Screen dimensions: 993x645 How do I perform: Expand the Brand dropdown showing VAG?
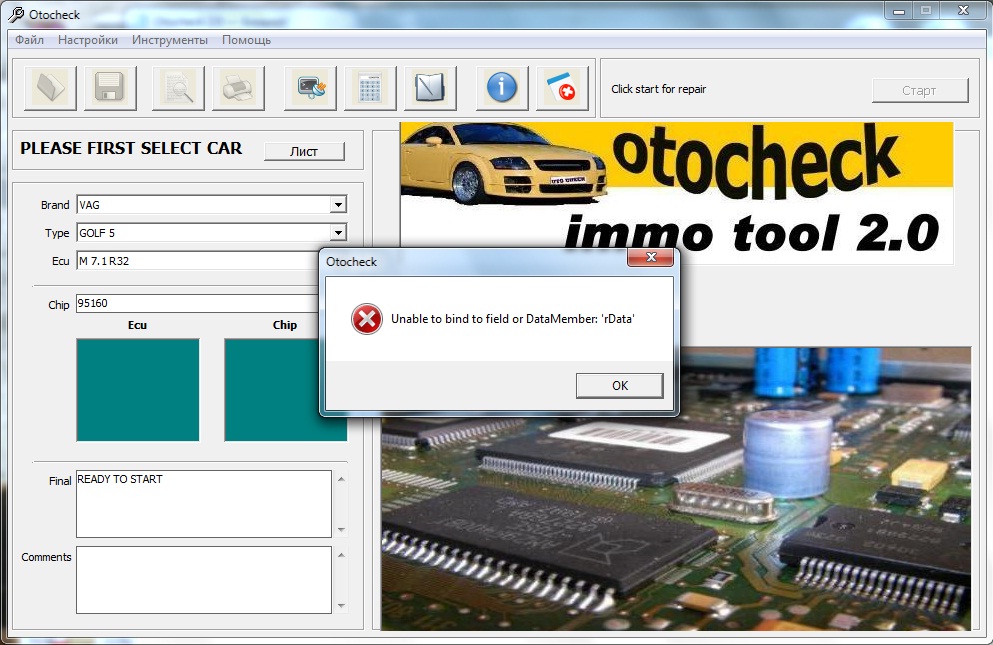tap(338, 205)
